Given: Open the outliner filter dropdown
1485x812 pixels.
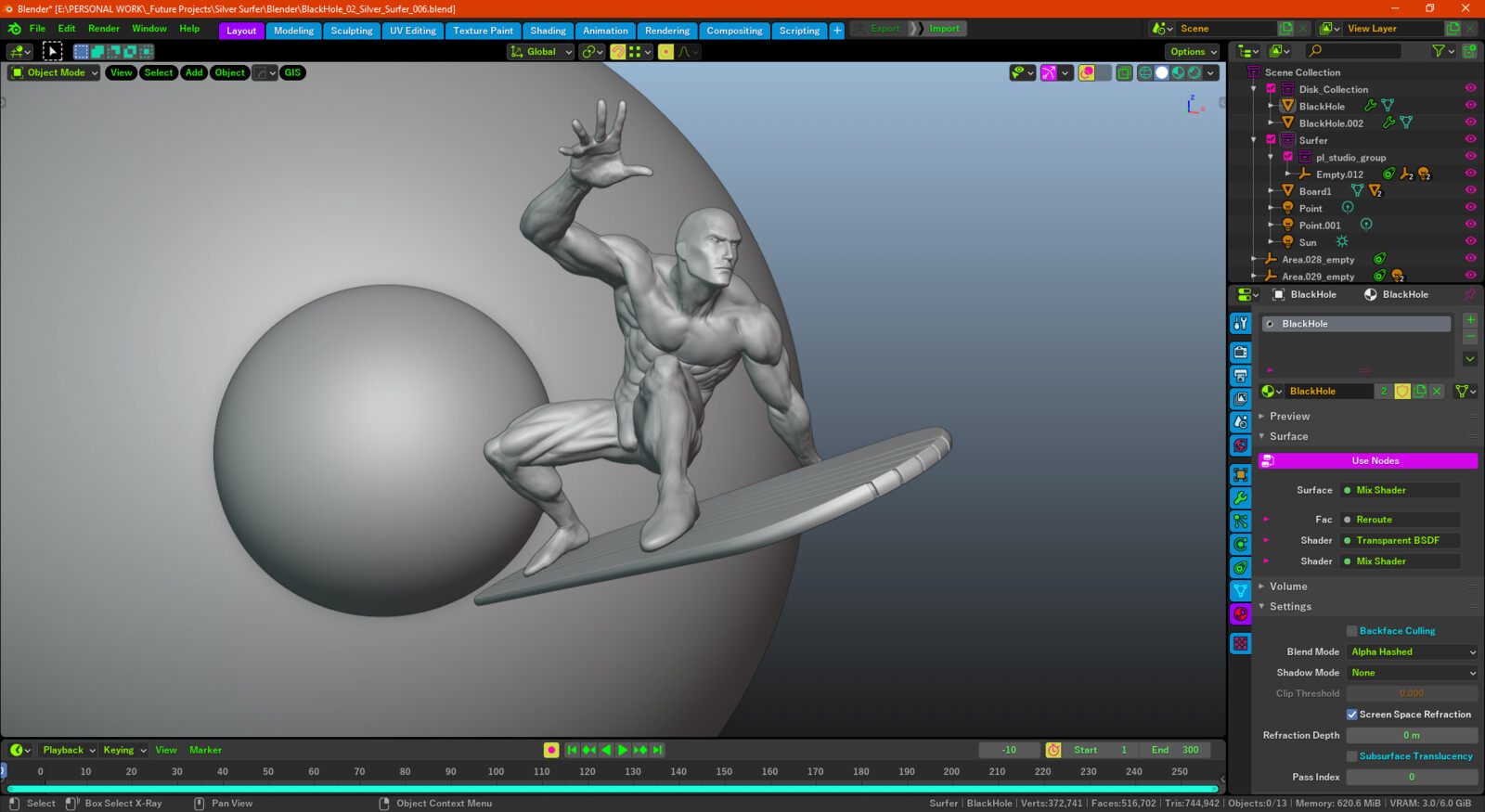Looking at the screenshot, I should [1442, 51].
